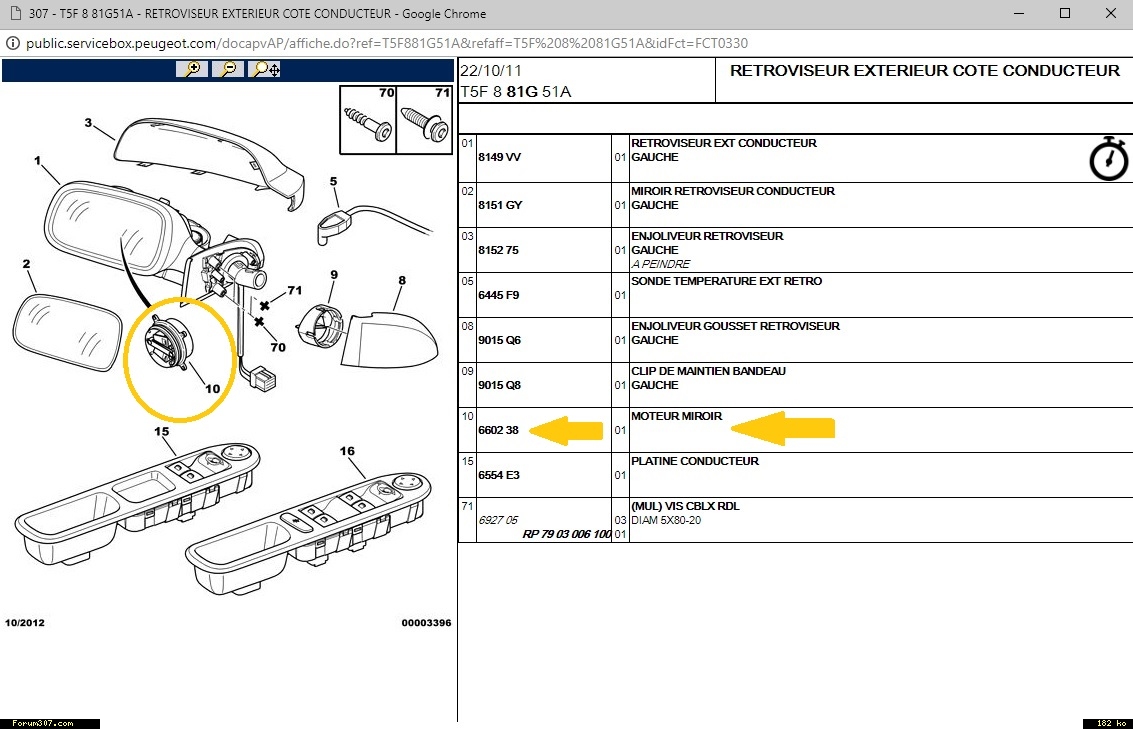Image resolution: width=1133 pixels, height=729 pixels.
Task: Click gusset trim part labeled 8
Action: click(389, 340)
